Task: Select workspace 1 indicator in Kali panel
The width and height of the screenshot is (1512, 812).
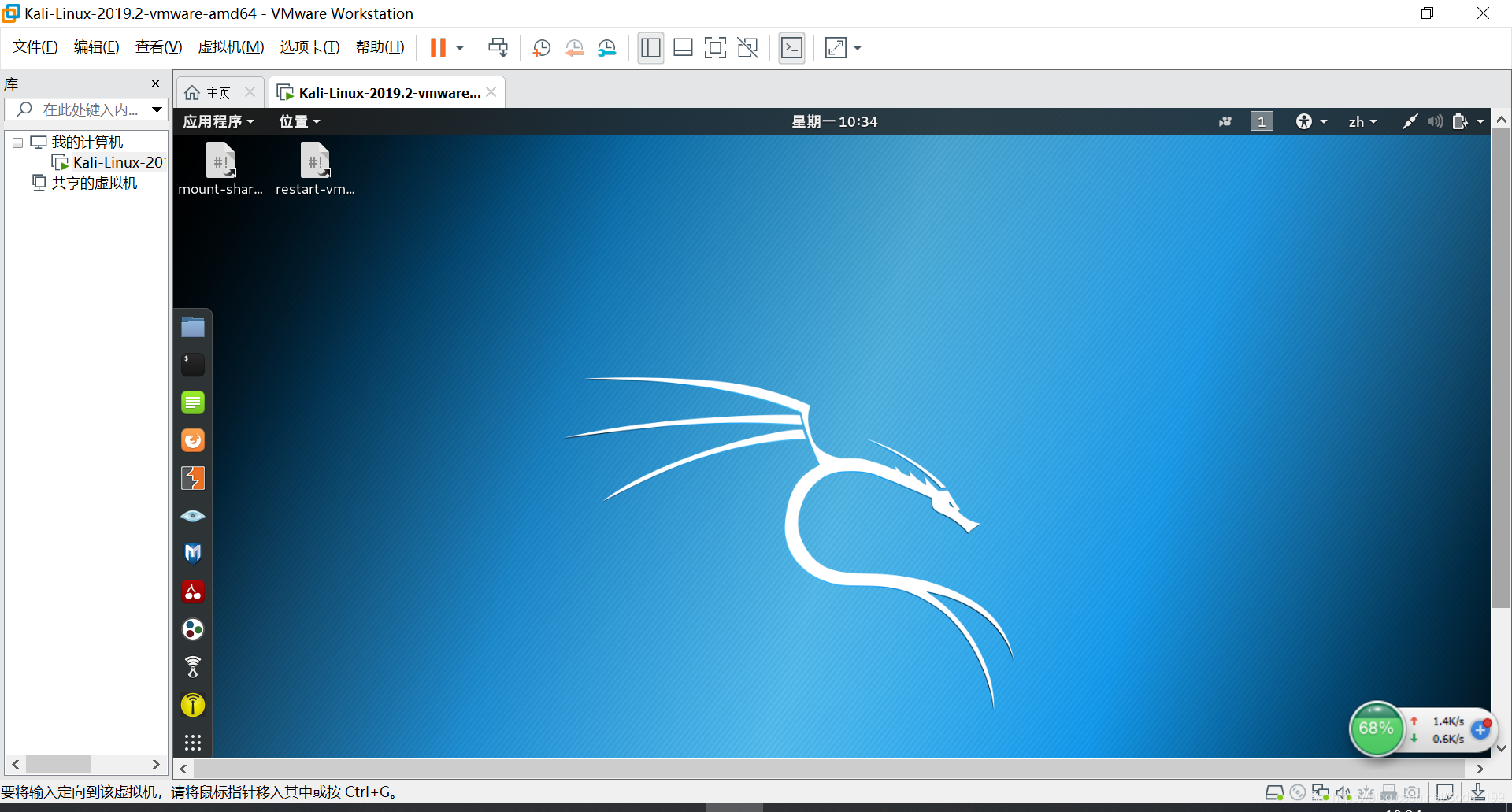Action: pos(1262,121)
